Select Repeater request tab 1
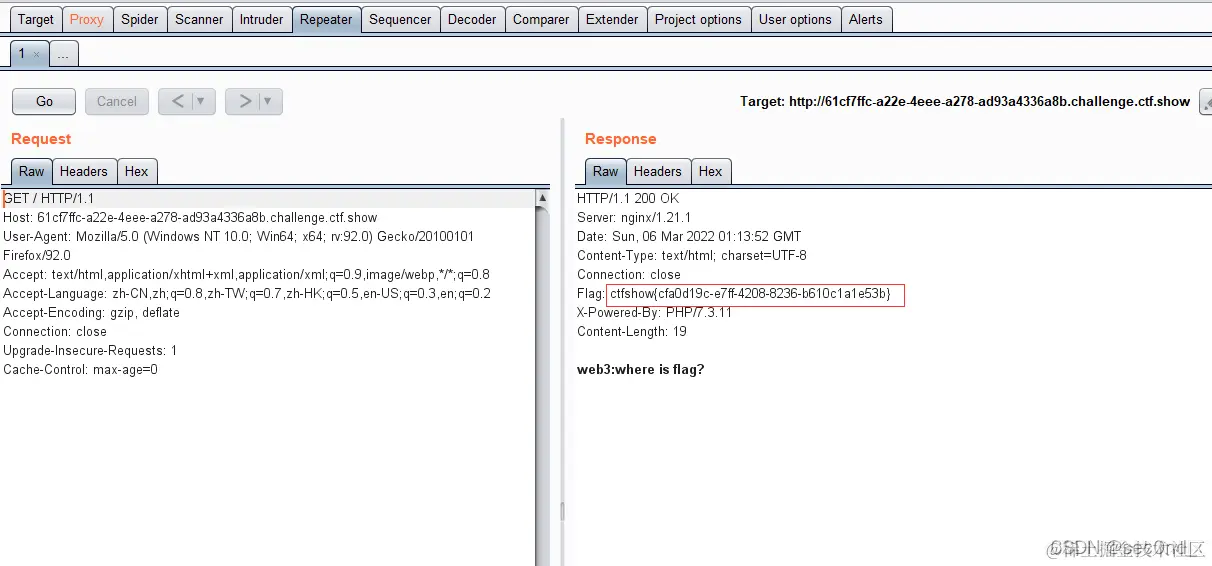This screenshot has width=1212, height=566. (22, 54)
